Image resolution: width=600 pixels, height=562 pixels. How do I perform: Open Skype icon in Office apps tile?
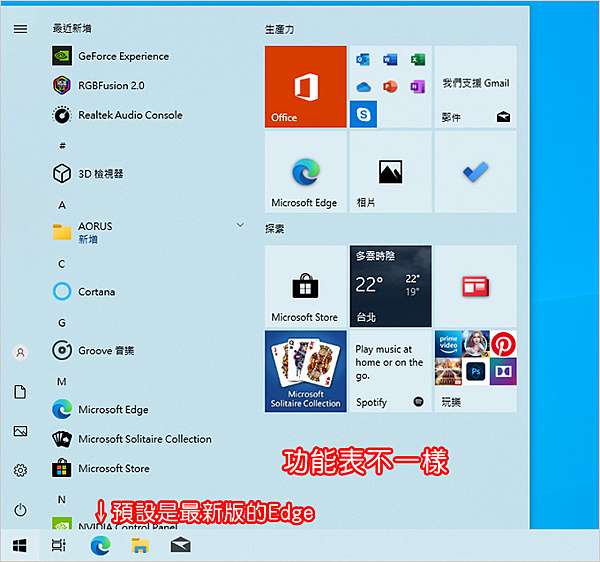point(363,114)
